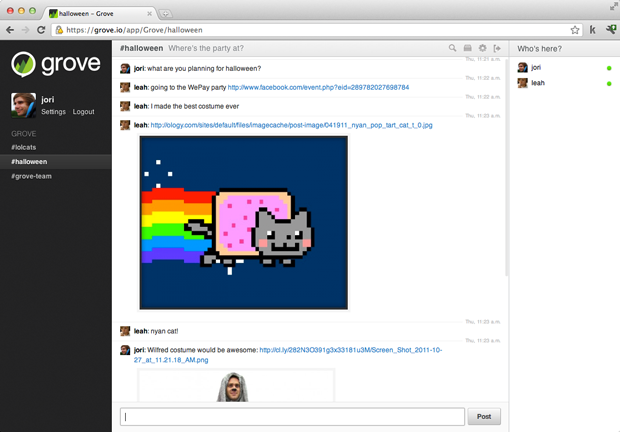Image resolution: width=620 pixels, height=432 pixels.
Task: Click the topic 'Where's the party at?'
Action: [x=206, y=48]
